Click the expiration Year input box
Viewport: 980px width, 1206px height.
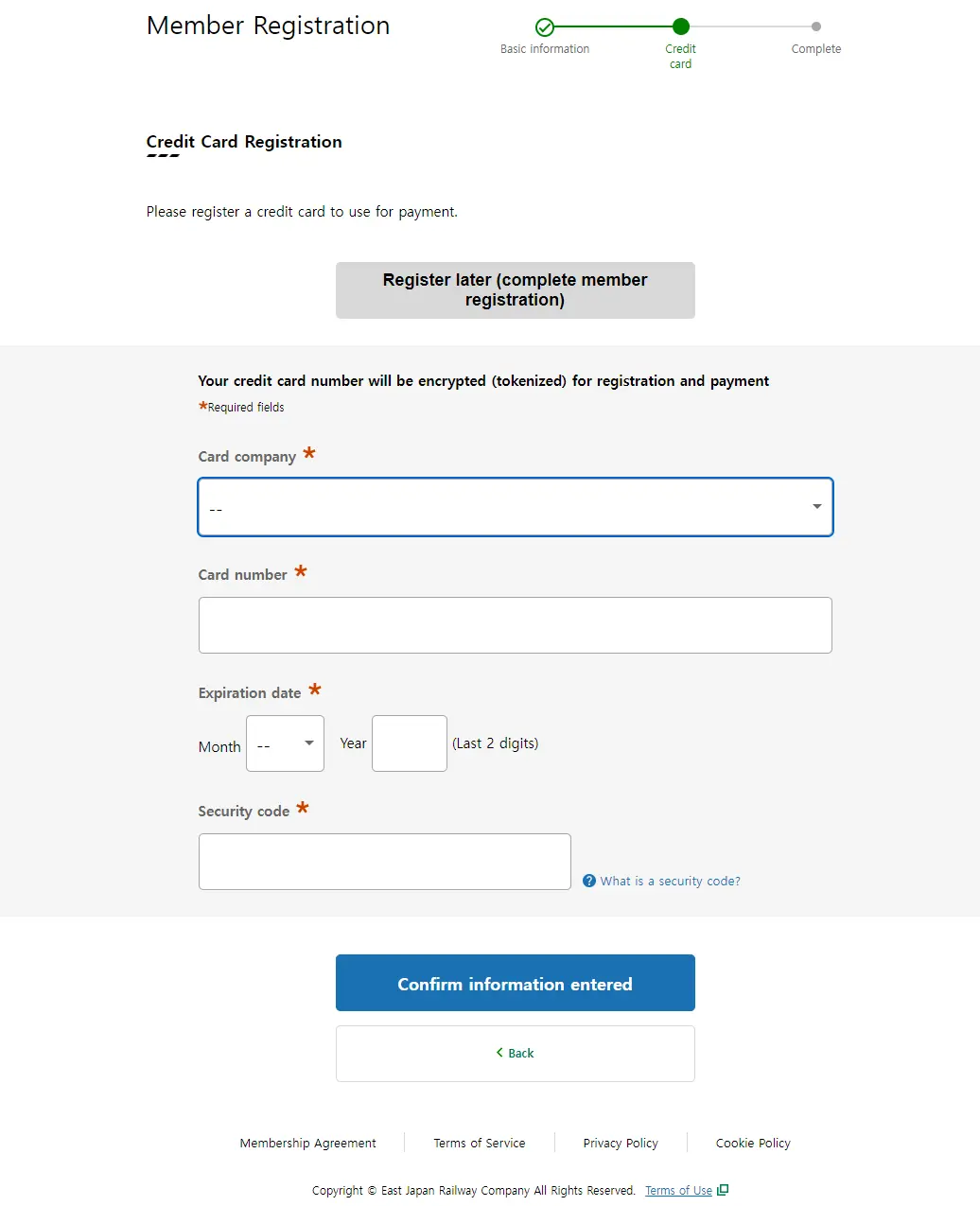coord(410,743)
